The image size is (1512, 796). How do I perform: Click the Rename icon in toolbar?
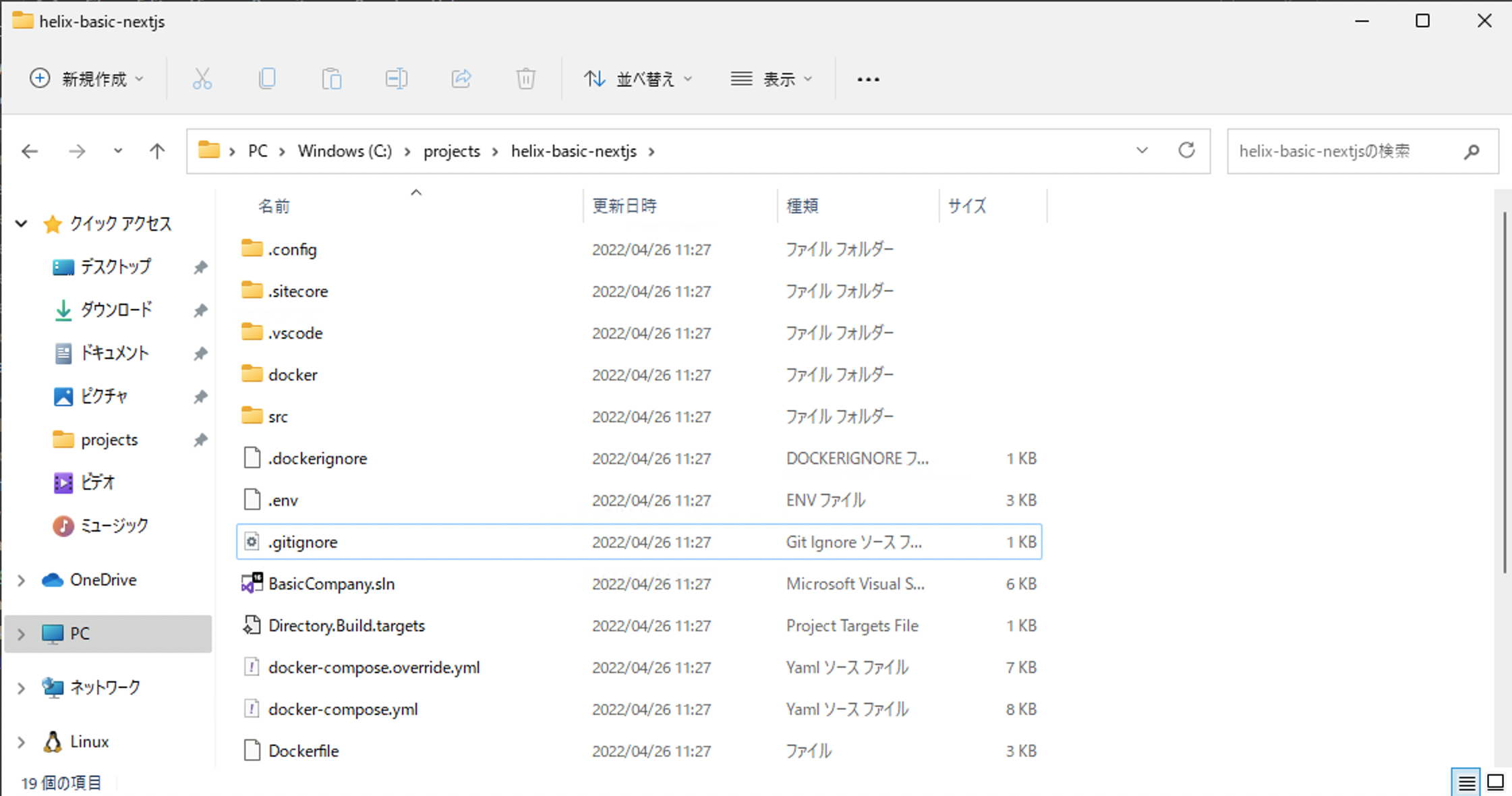[x=396, y=79]
